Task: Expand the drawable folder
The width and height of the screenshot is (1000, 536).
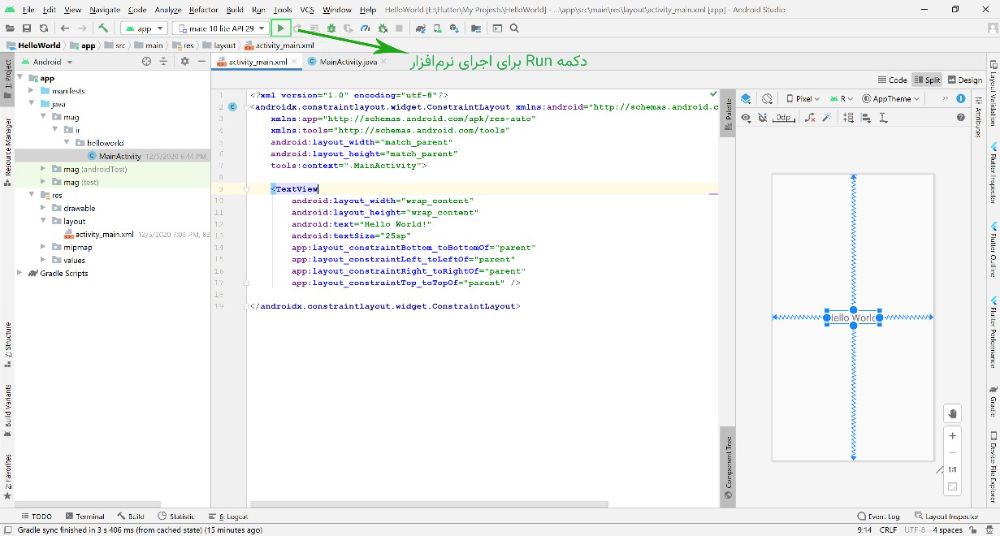Action: click(43, 207)
